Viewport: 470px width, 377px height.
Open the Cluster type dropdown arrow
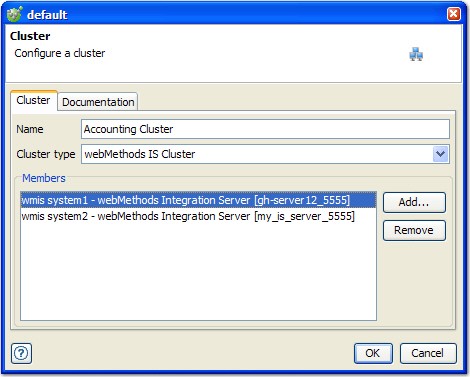[440, 154]
